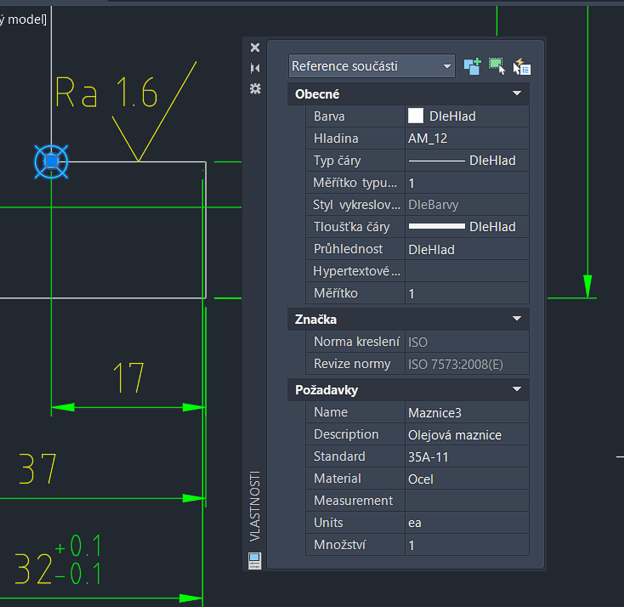The image size is (624, 607).
Task: Select the blue part reference grip
Action: (51, 161)
